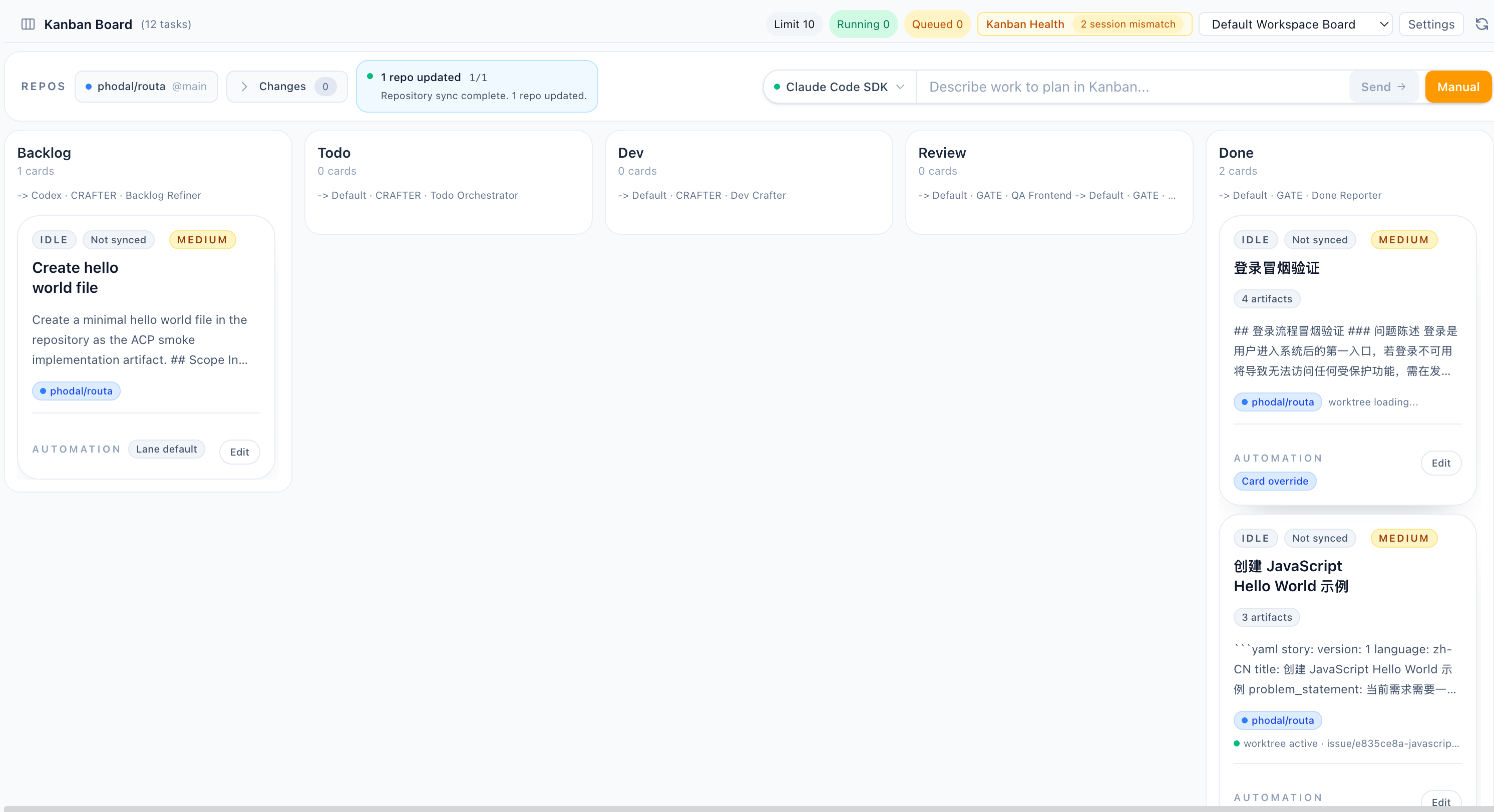Click the 3 artifacts badge
Image resolution: width=1494 pixels, height=812 pixels.
[x=1267, y=617]
